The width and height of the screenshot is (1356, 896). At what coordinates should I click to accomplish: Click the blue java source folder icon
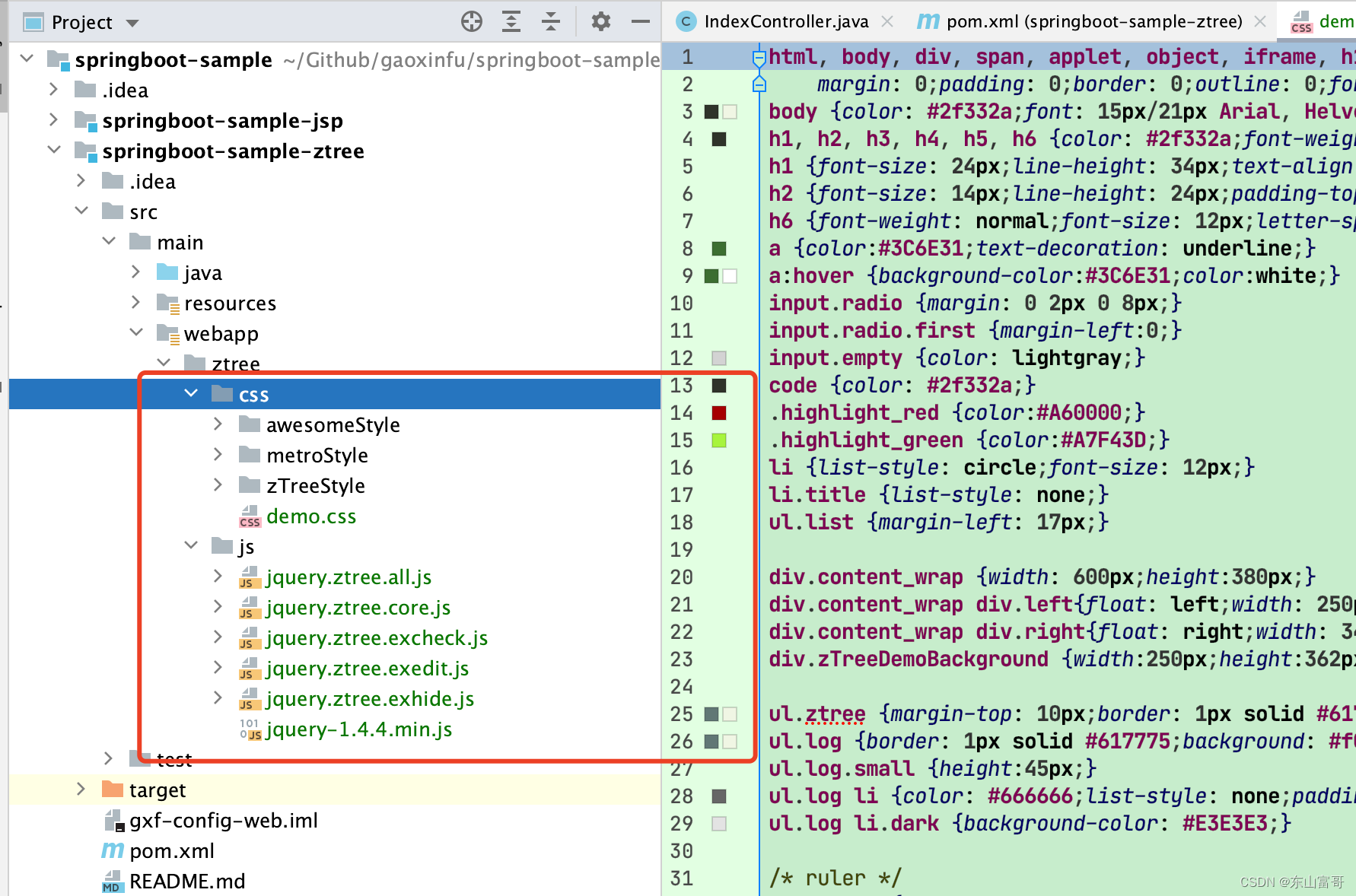point(167,272)
